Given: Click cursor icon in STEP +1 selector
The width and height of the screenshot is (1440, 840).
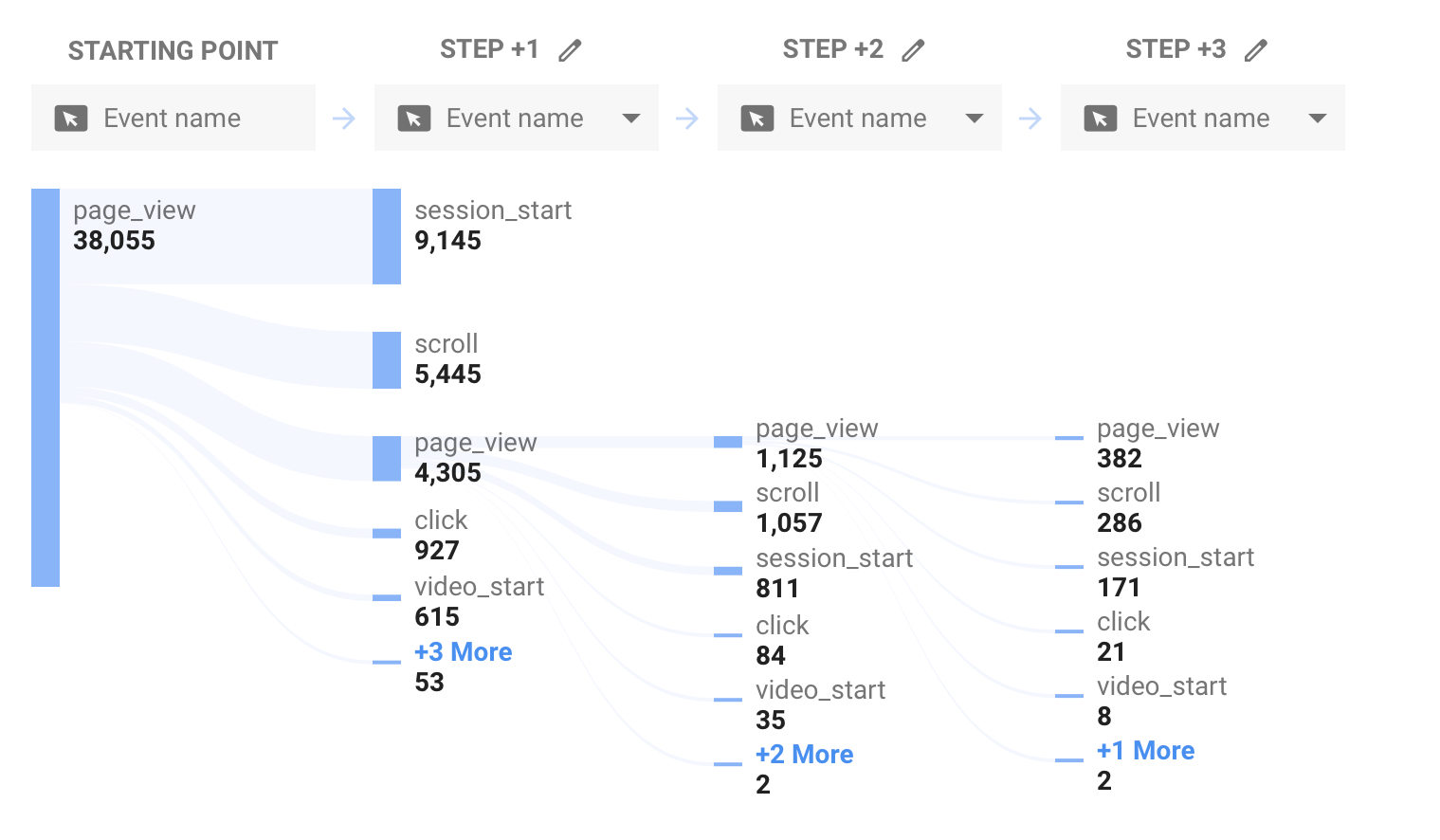Looking at the screenshot, I should pyautogui.click(x=414, y=119).
